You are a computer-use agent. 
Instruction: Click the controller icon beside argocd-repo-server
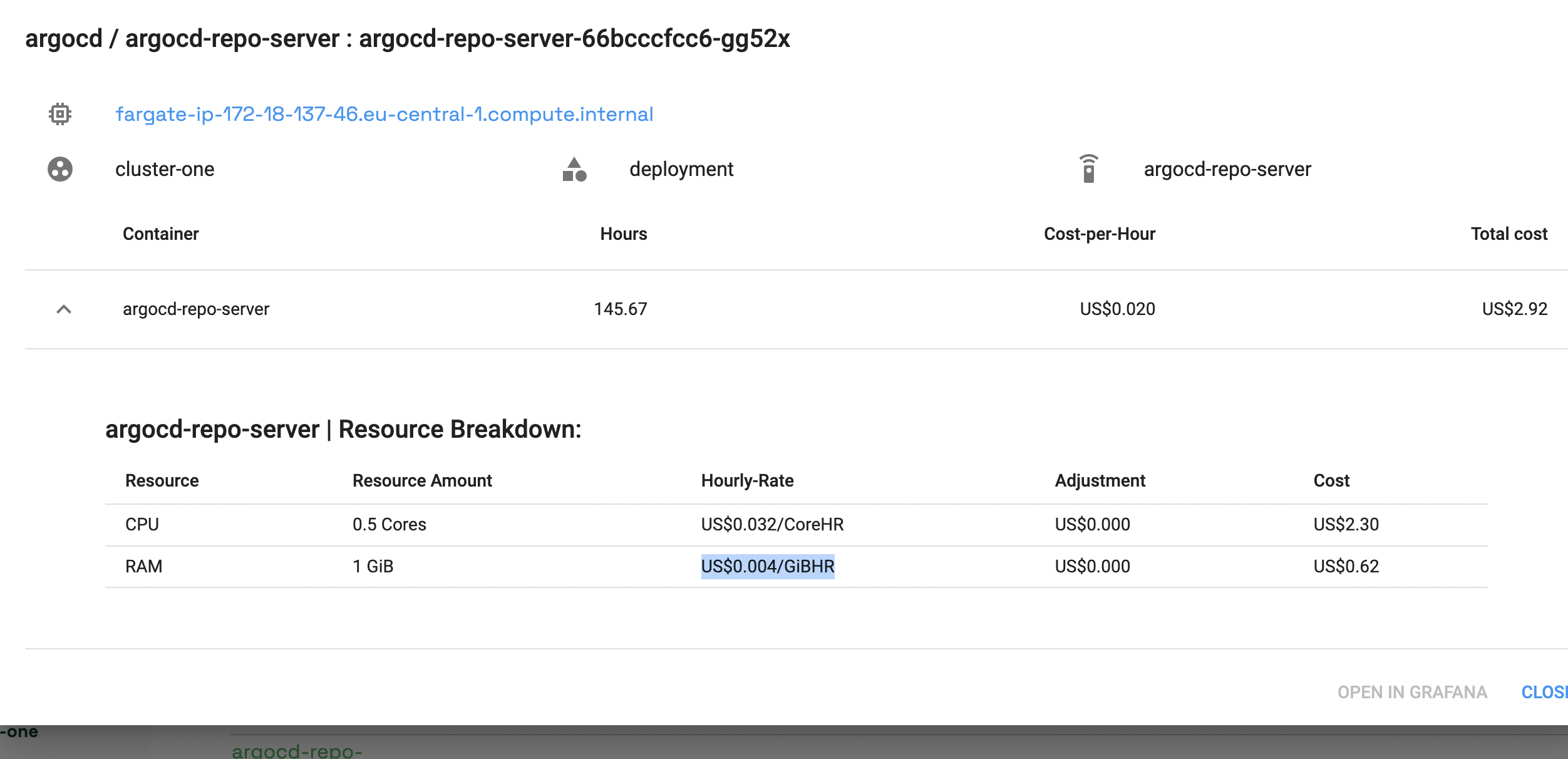pyautogui.click(x=1090, y=168)
